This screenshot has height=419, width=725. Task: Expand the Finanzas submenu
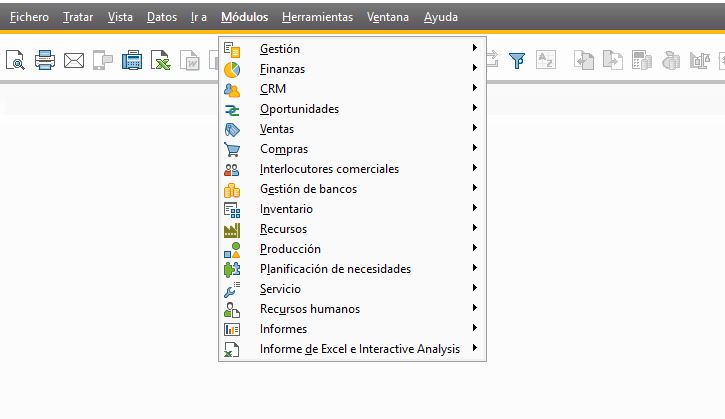[282, 69]
